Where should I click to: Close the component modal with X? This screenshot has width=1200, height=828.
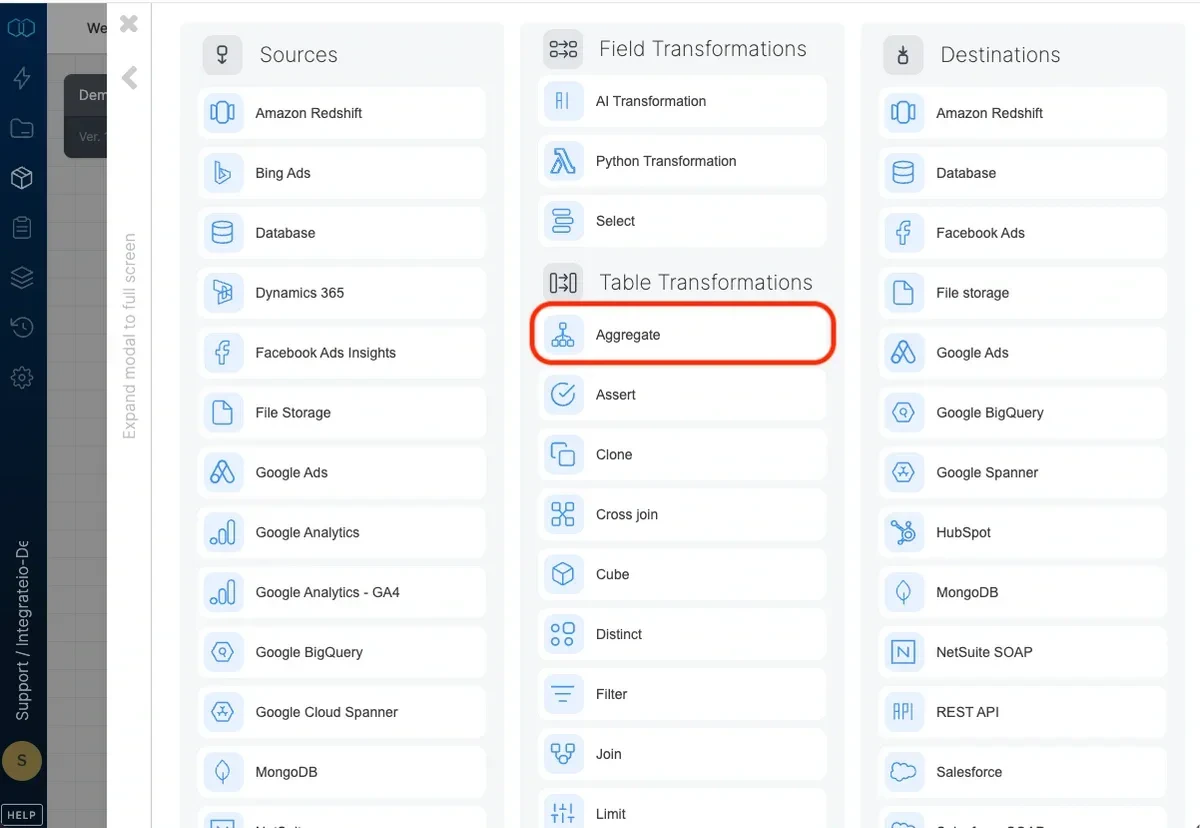pos(128,23)
